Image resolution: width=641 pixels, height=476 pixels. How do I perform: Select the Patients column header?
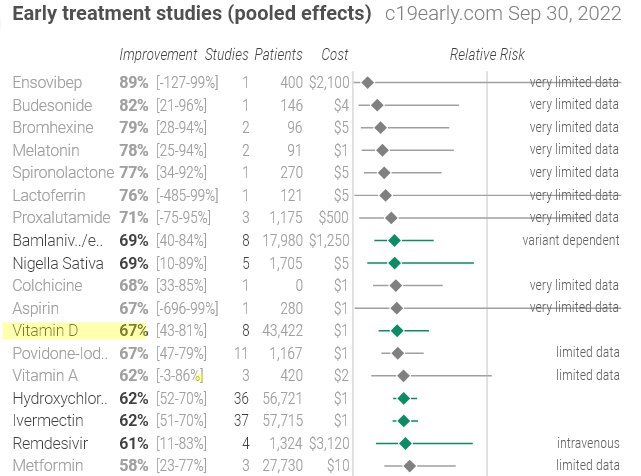click(x=279, y=54)
